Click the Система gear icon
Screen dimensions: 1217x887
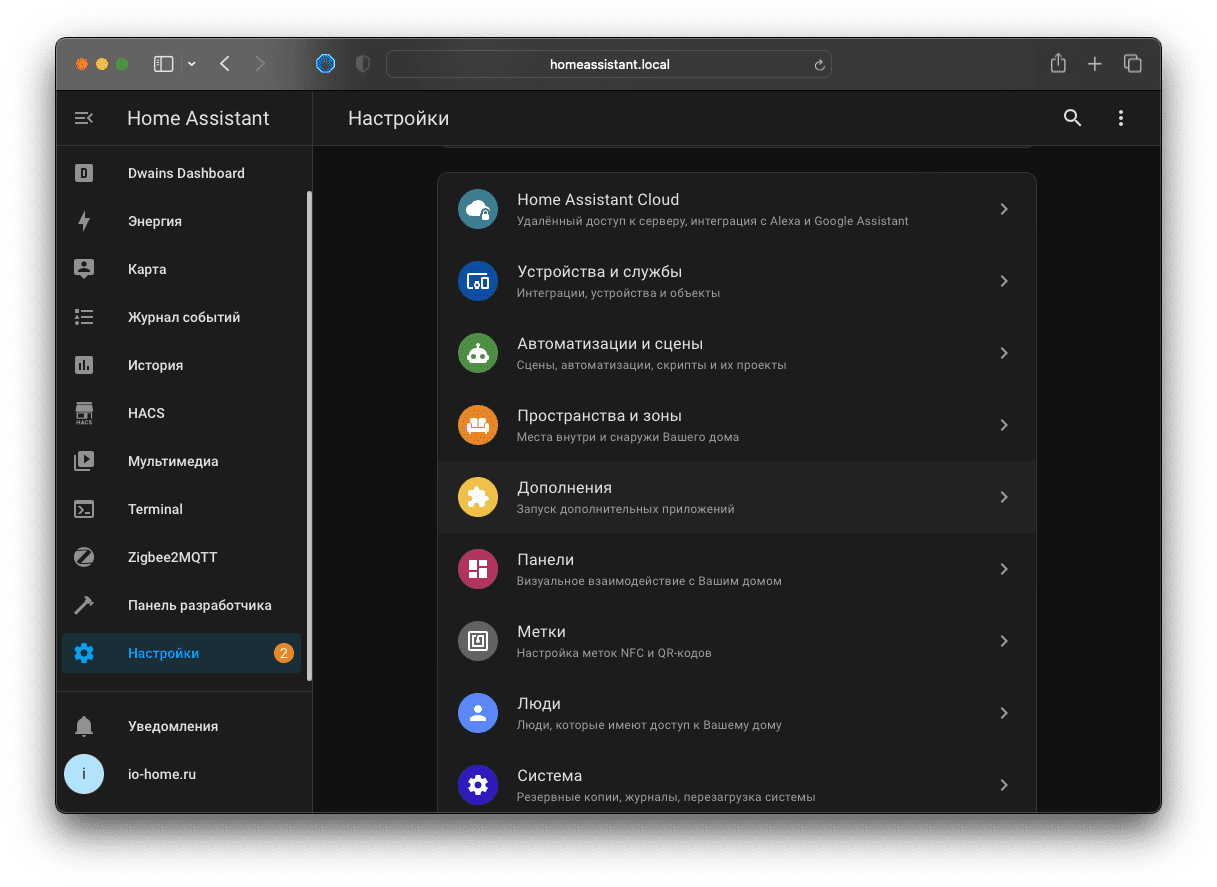pos(478,785)
